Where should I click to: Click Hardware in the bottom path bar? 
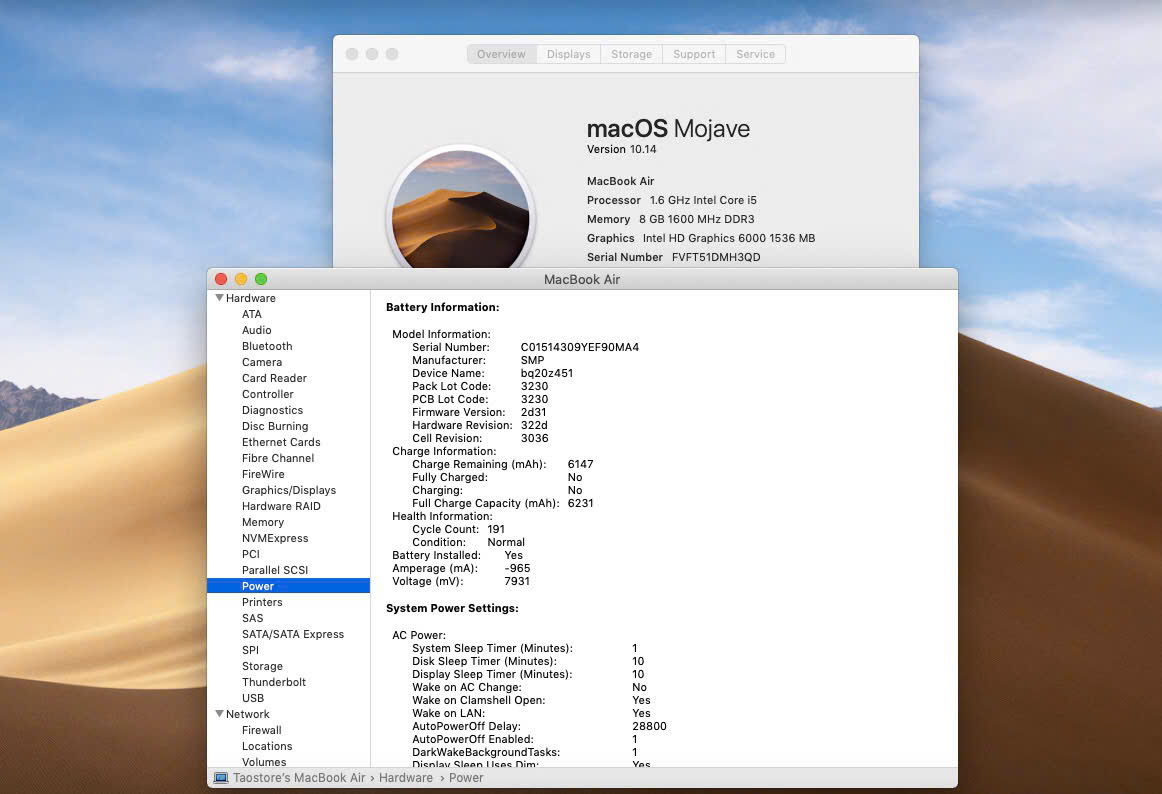405,778
